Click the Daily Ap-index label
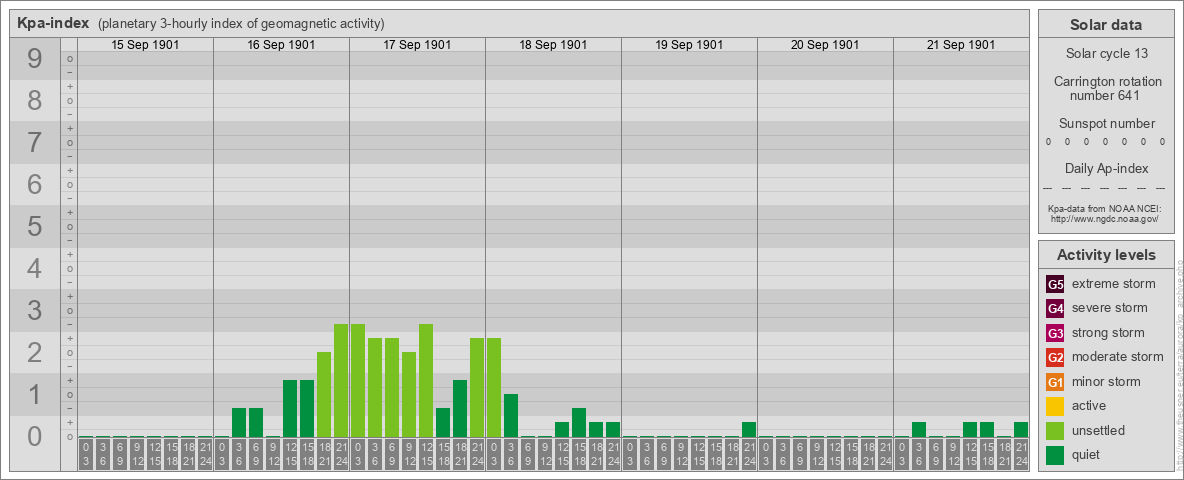 (1106, 168)
